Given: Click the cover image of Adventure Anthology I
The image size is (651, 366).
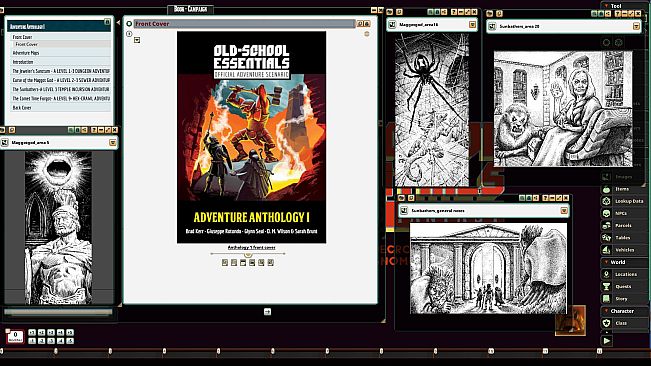Looking at the screenshot, I should 252,137.
